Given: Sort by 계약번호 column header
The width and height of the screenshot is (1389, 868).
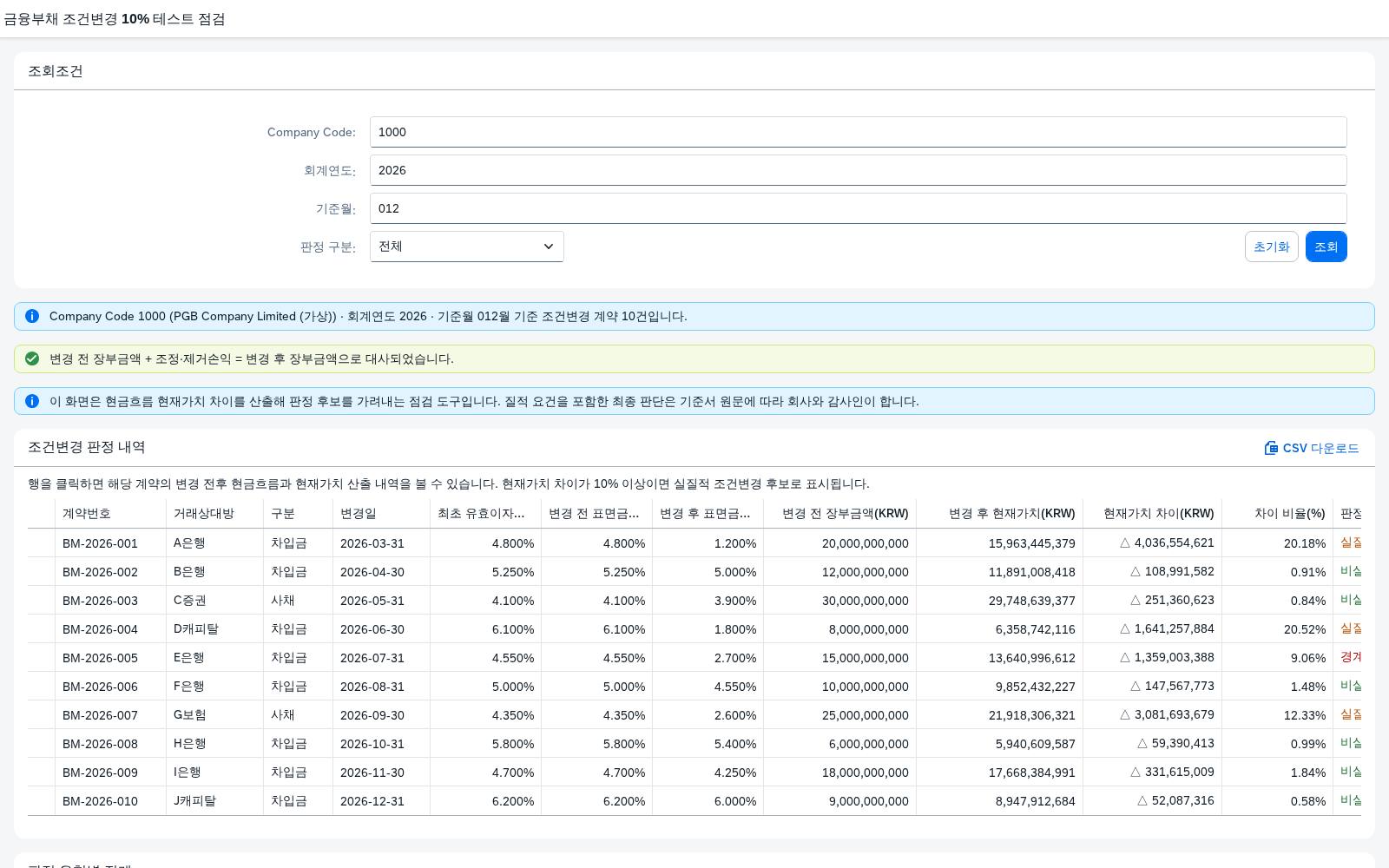Looking at the screenshot, I should (x=110, y=513).
